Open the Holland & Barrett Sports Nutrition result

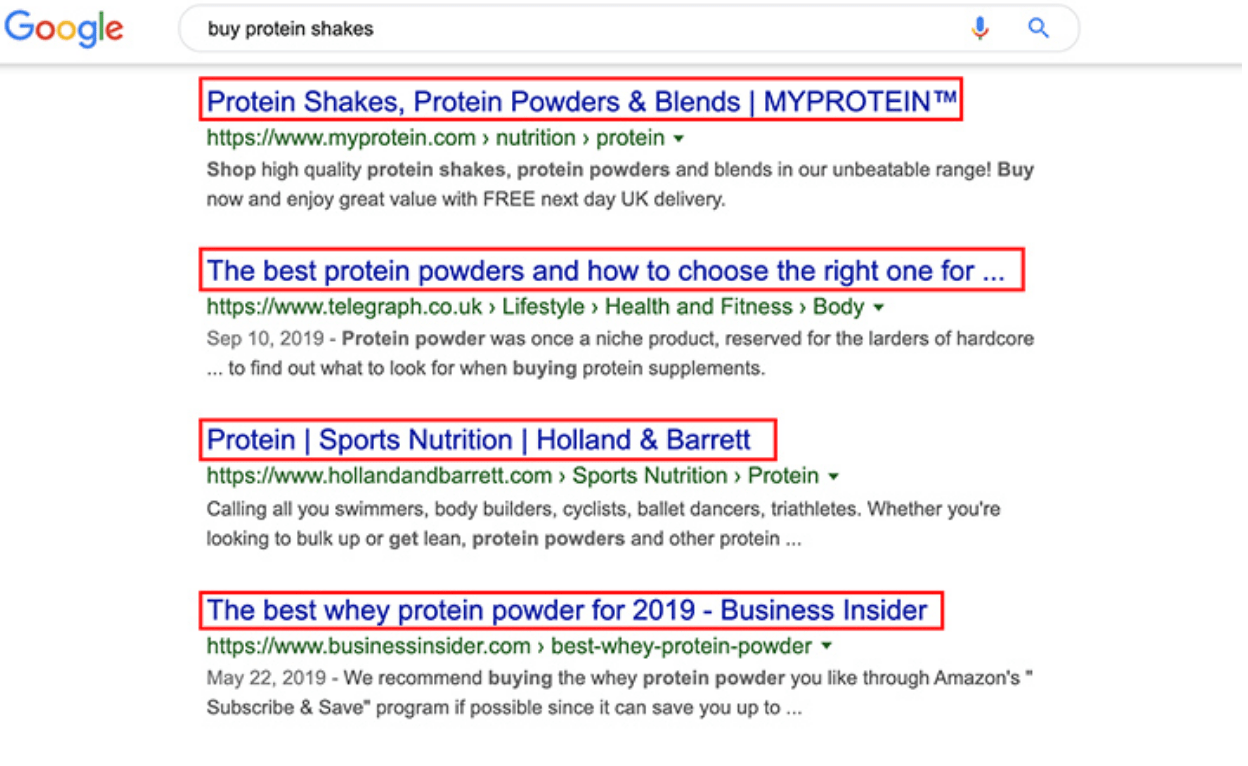tap(479, 440)
